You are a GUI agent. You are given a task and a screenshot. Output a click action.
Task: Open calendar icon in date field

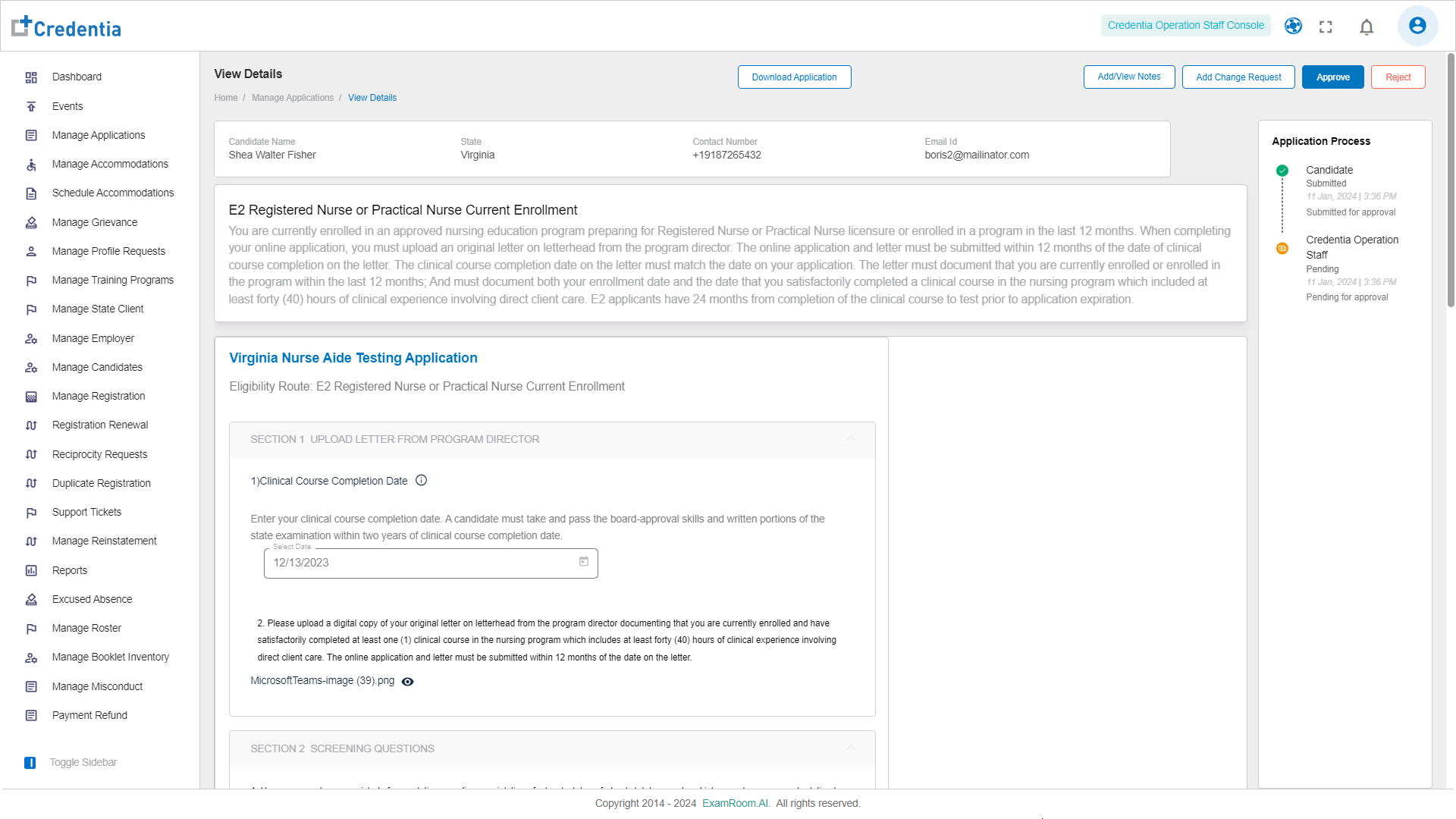[x=584, y=562]
